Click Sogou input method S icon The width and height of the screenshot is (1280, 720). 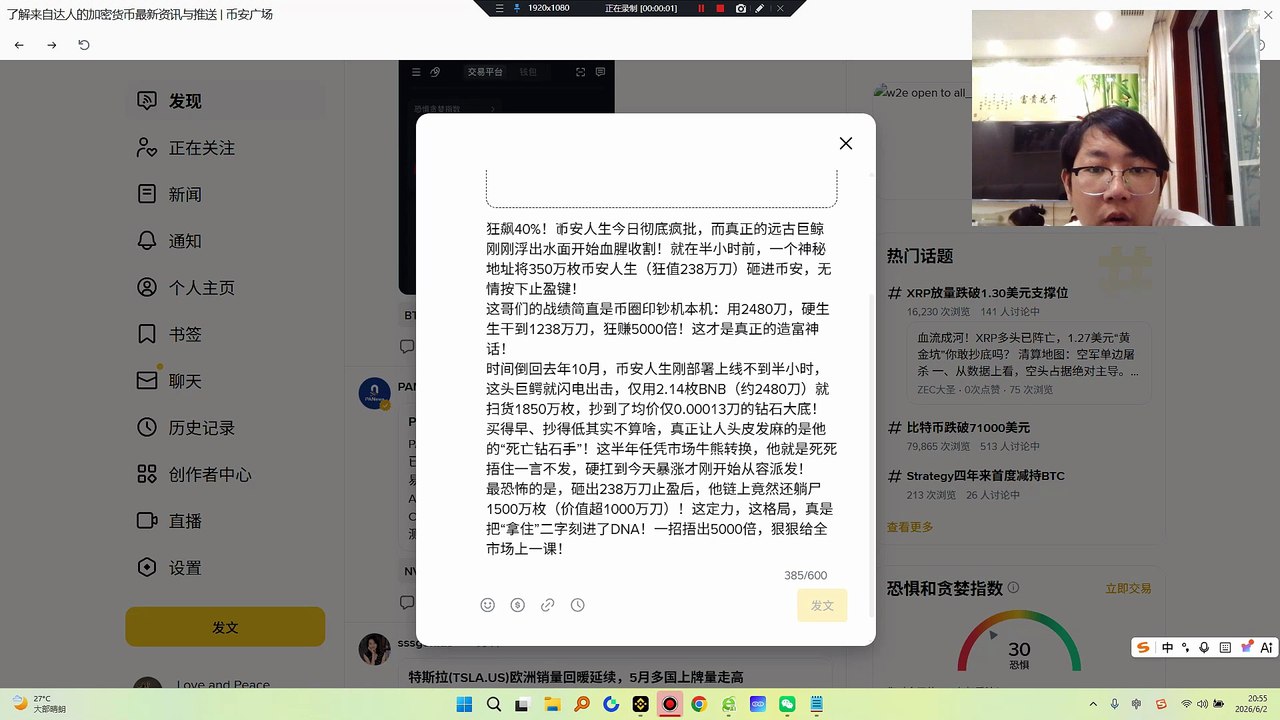(x=1144, y=648)
